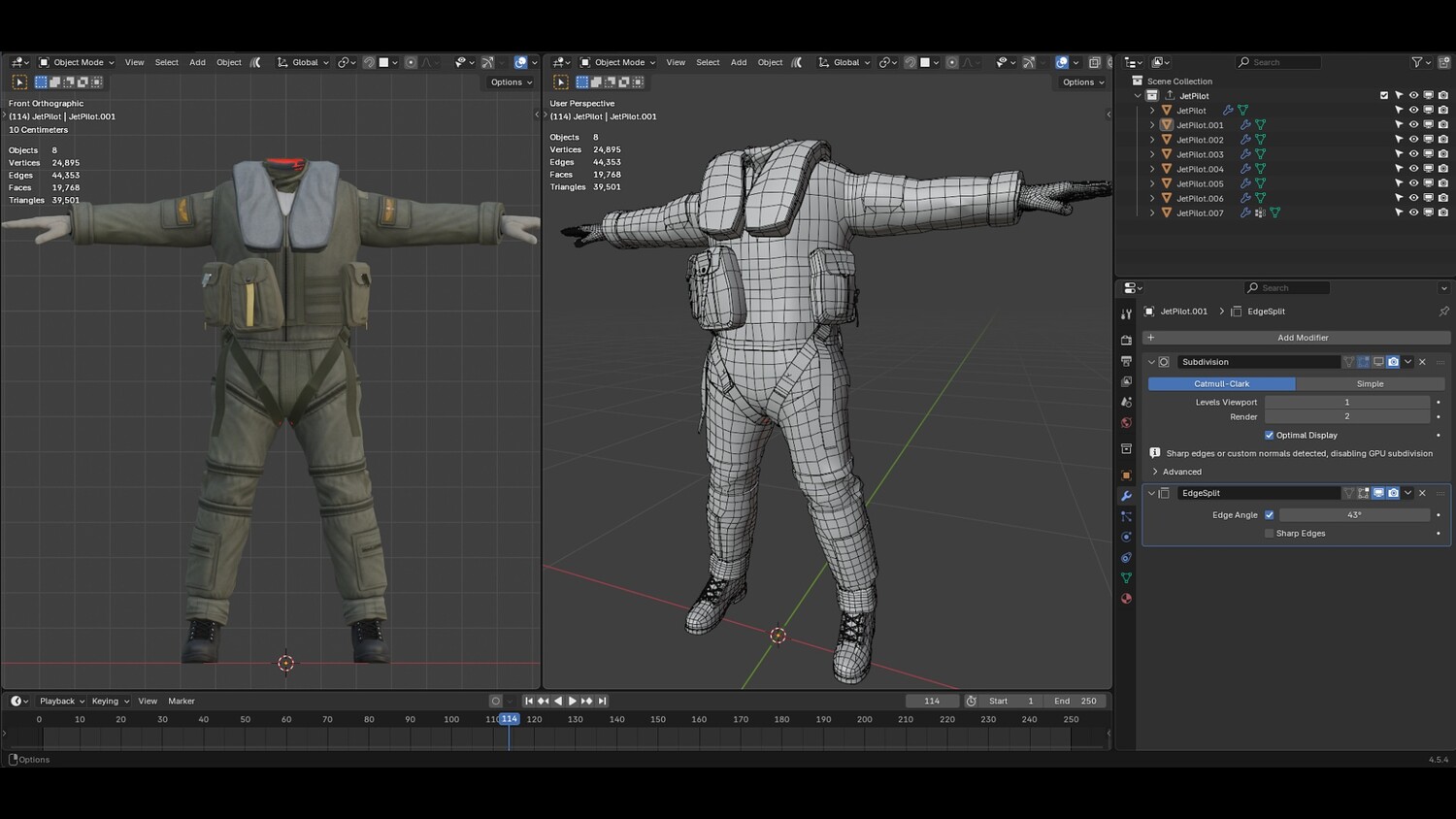
Task: Pin the properties editor context
Action: [1443, 311]
